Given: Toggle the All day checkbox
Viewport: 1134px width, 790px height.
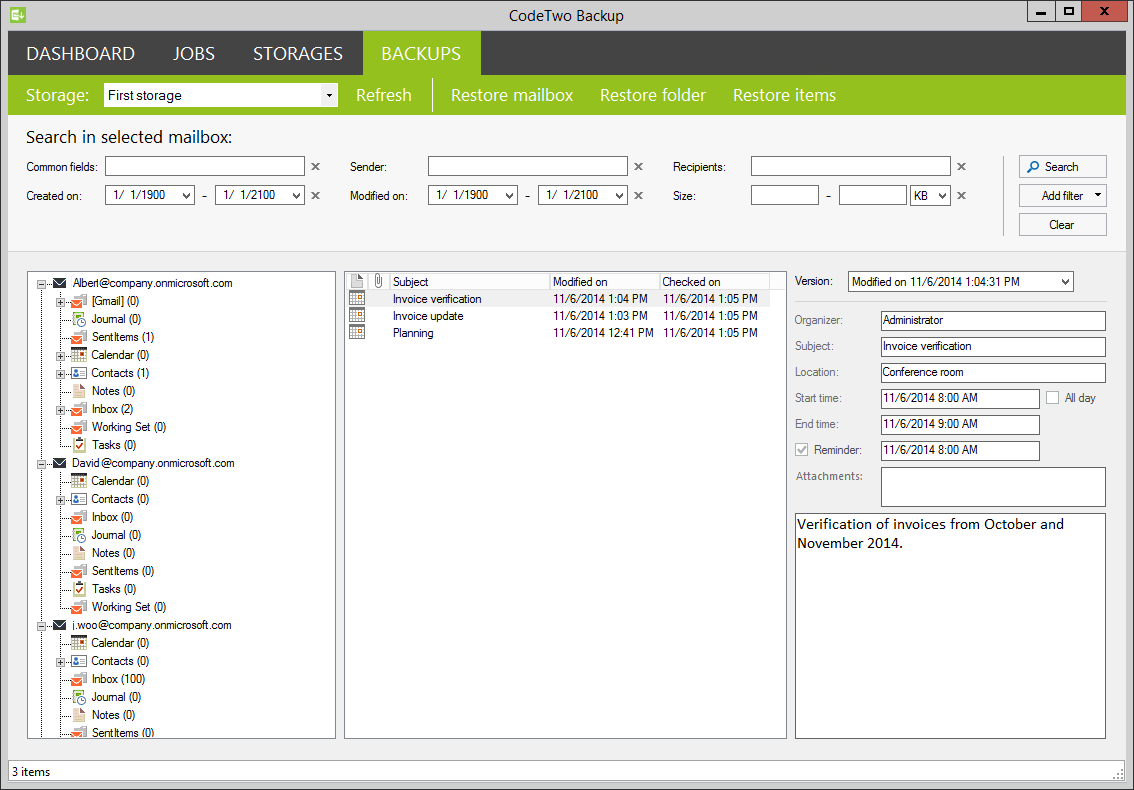Looking at the screenshot, I should click(x=1052, y=398).
